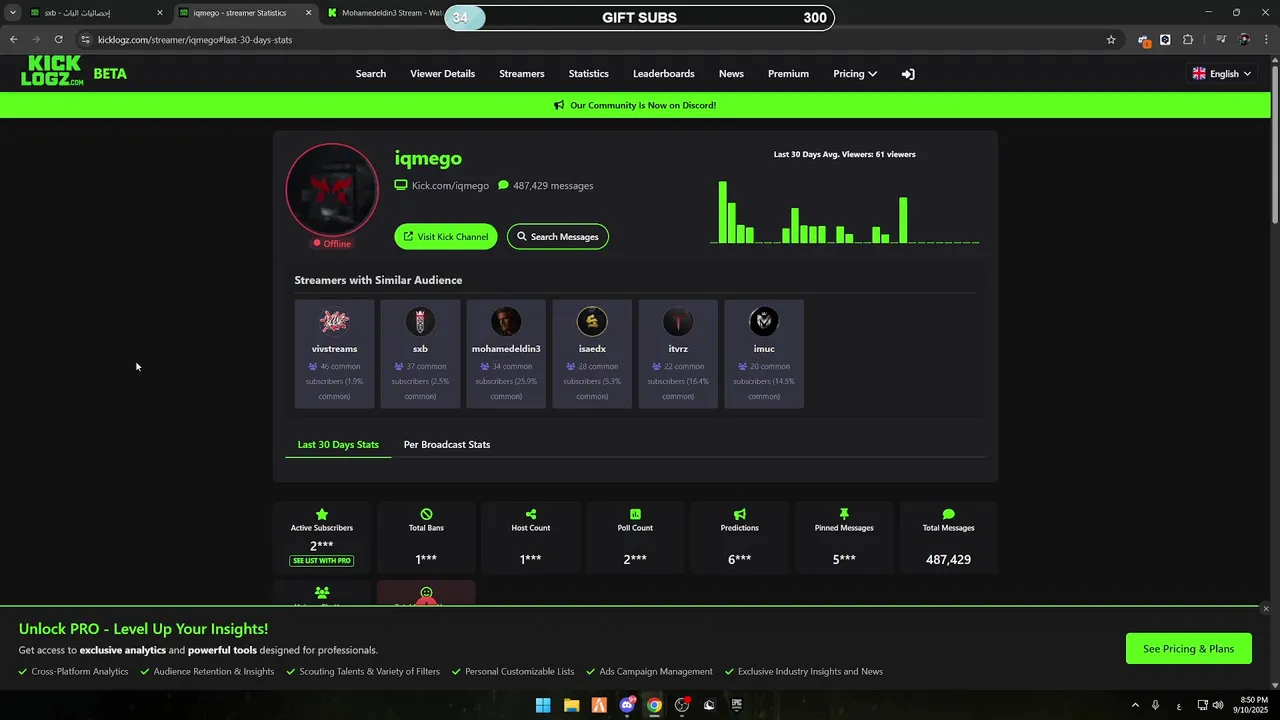Open Premium page
Image resolution: width=1280 pixels, height=720 pixels.
[x=788, y=74]
